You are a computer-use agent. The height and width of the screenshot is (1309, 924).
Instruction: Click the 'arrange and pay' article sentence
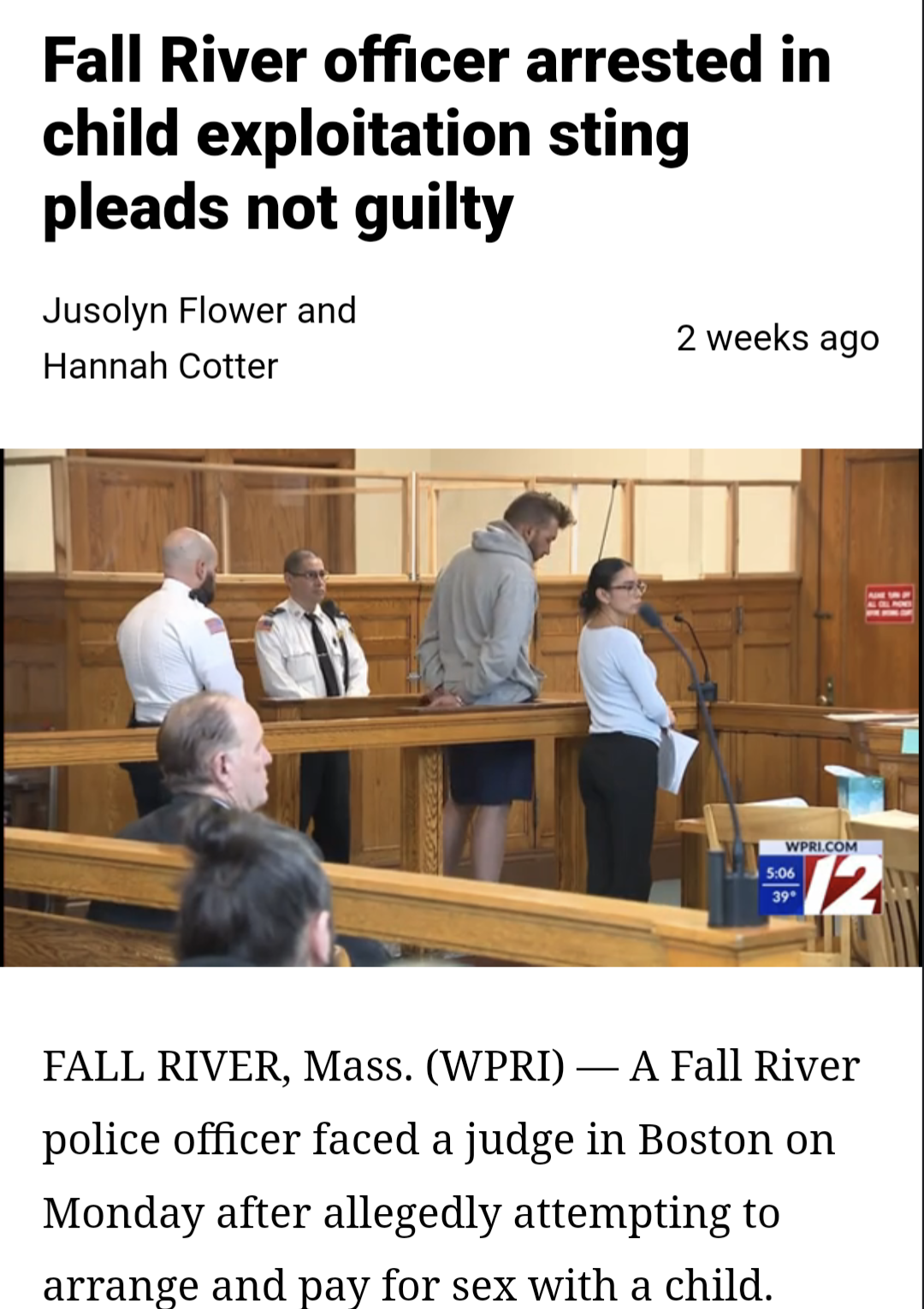coord(408,1283)
